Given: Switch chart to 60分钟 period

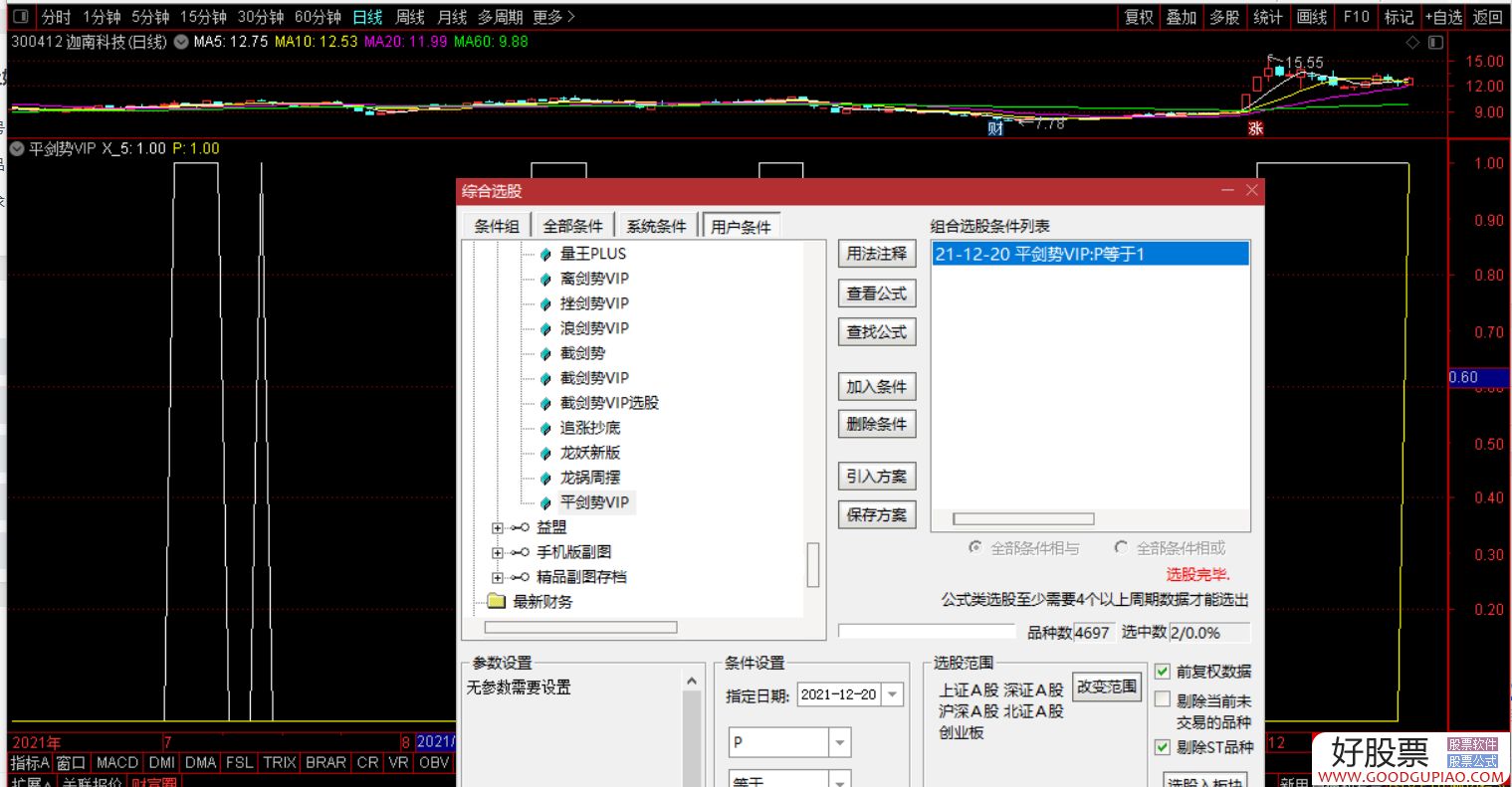Looking at the screenshot, I should 318,17.
